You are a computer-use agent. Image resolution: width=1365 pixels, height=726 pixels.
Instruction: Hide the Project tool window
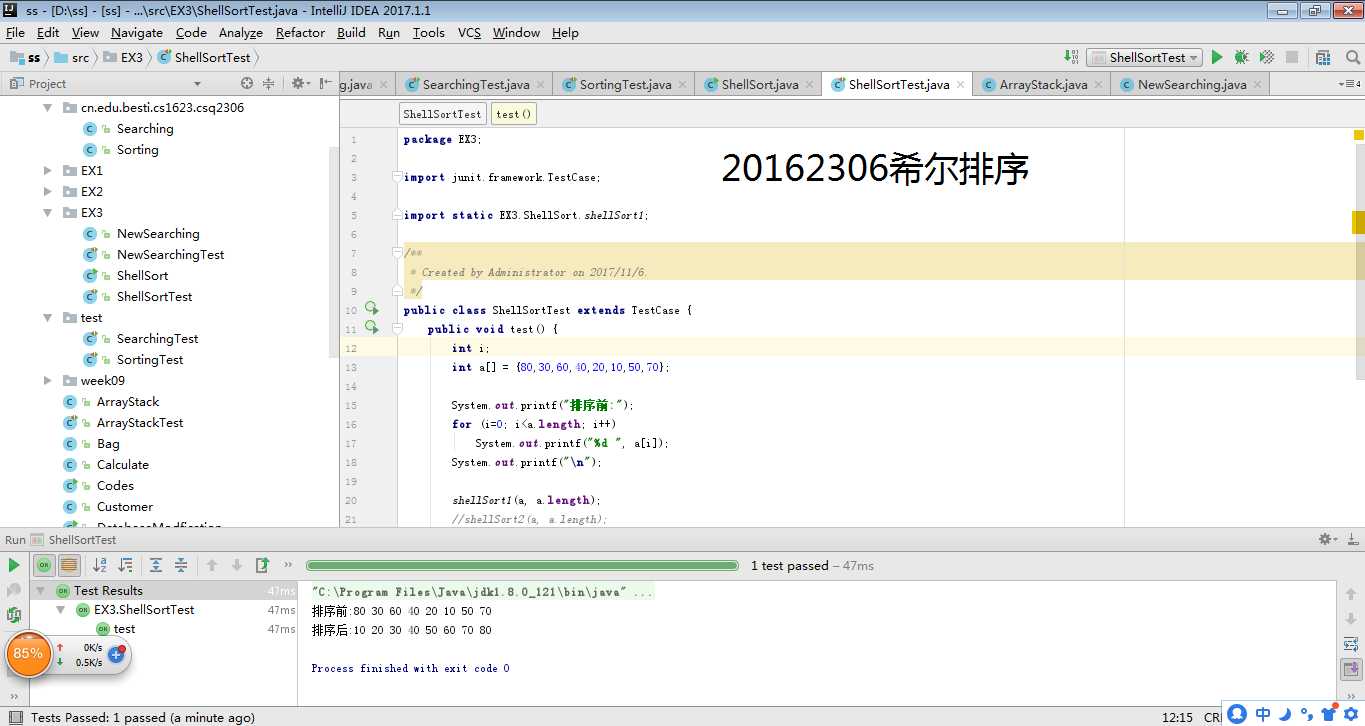(324, 84)
